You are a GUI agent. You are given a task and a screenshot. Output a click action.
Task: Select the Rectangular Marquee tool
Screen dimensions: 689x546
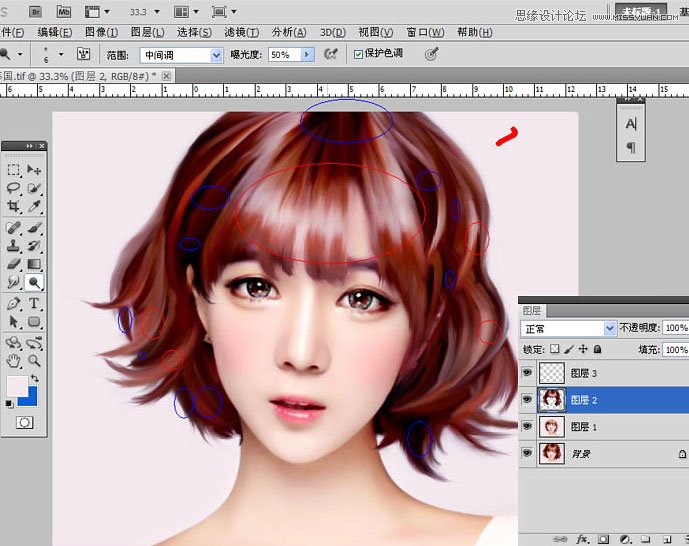14,170
